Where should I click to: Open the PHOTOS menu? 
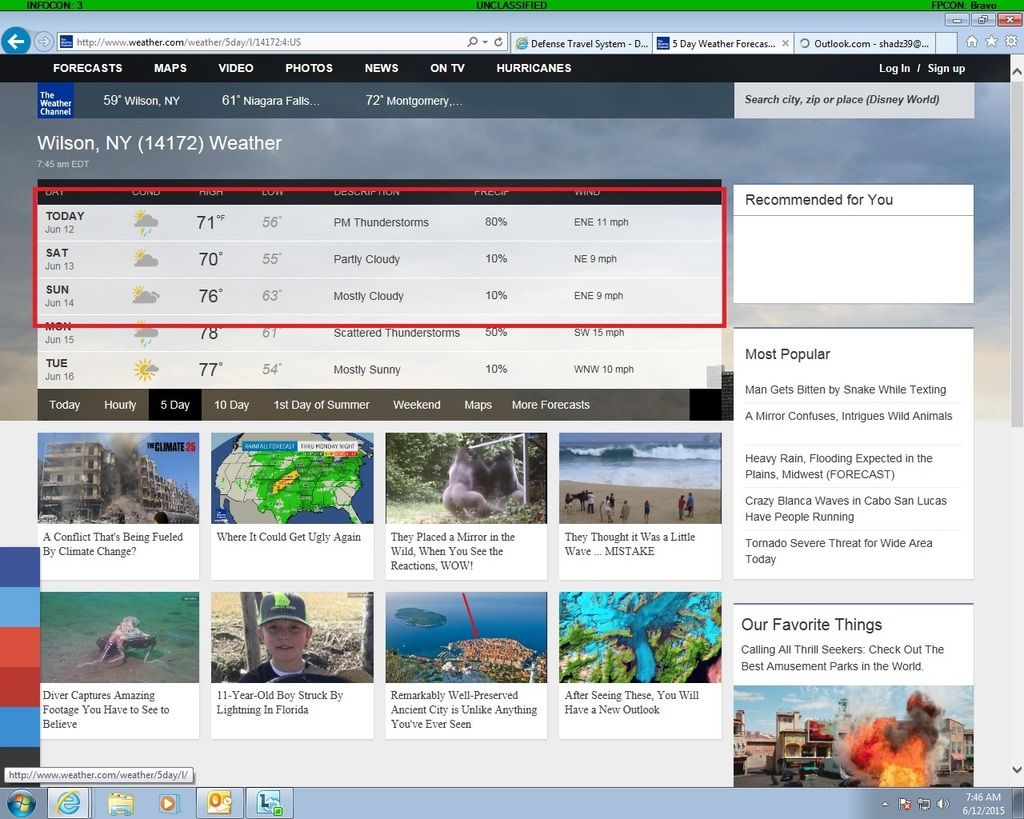pyautogui.click(x=309, y=68)
